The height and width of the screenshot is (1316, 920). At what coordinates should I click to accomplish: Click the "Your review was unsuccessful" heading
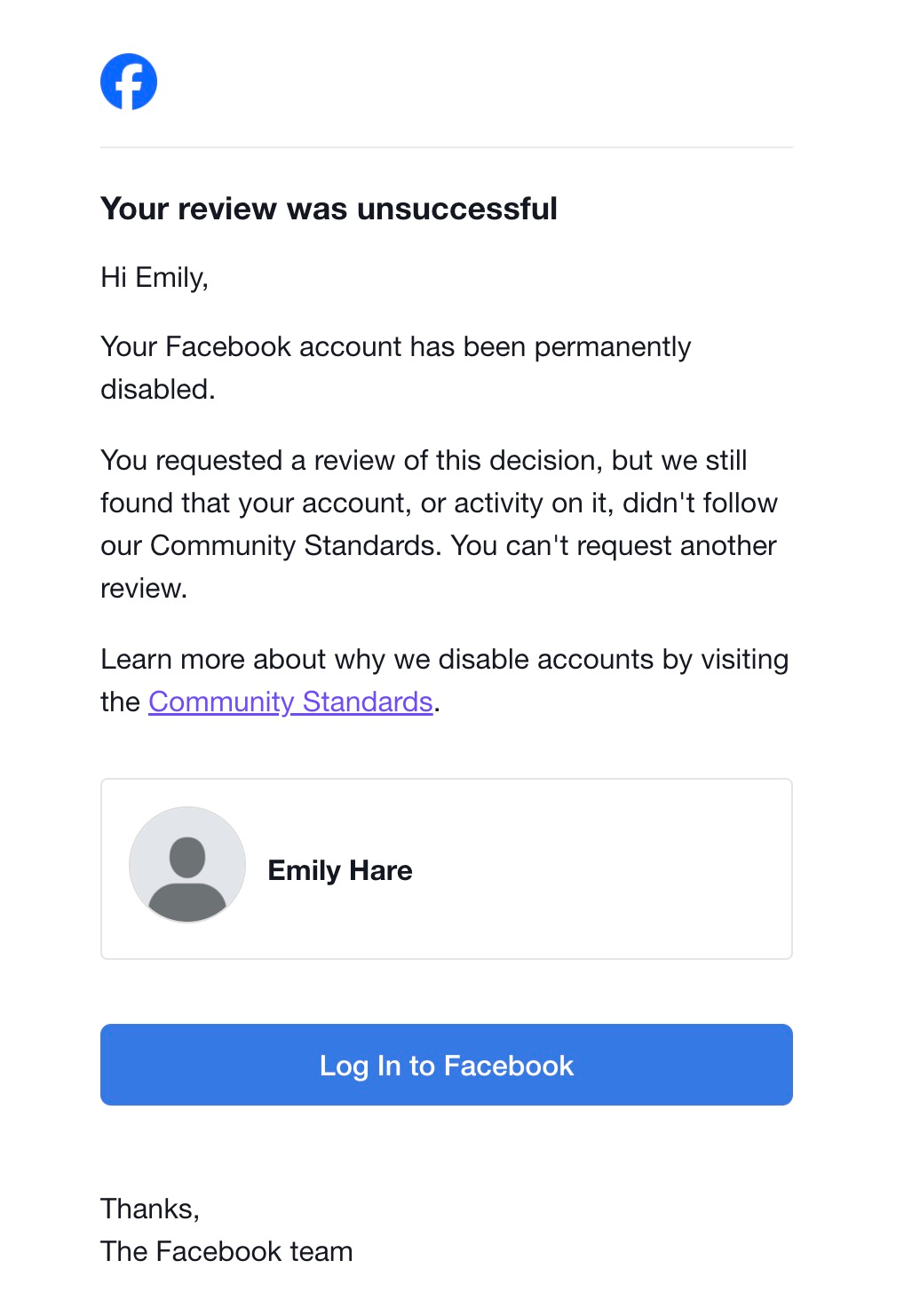[x=329, y=209]
